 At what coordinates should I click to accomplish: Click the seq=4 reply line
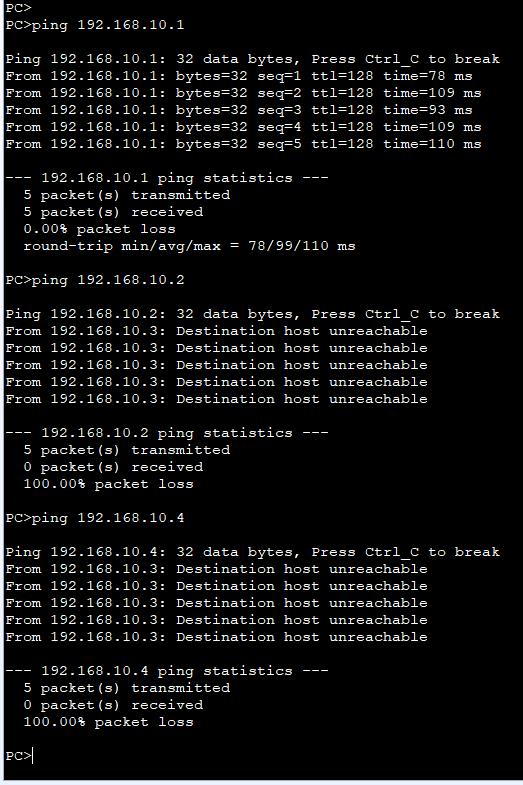click(243, 127)
